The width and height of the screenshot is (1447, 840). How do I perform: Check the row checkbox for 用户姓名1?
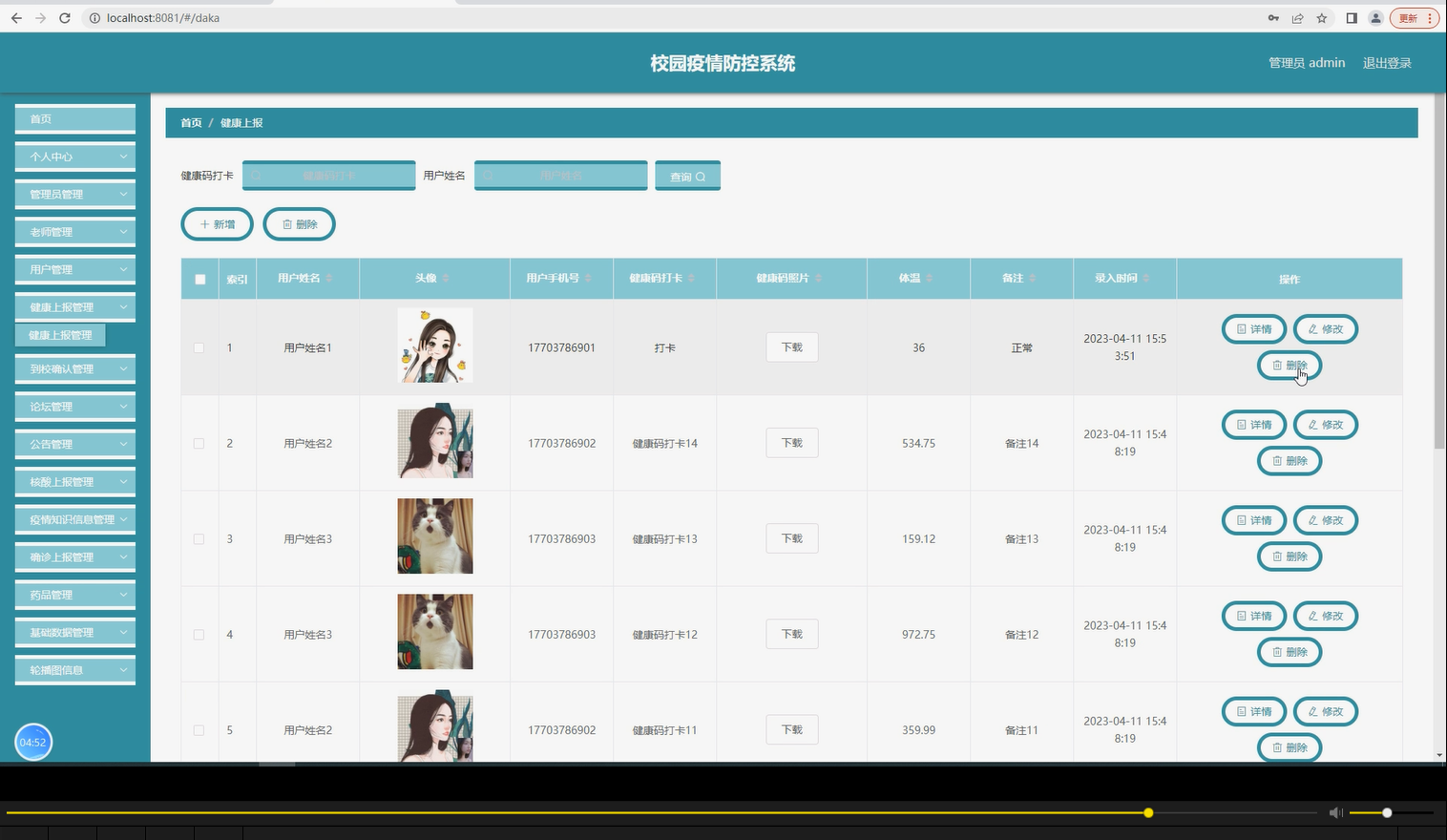pyautogui.click(x=199, y=347)
